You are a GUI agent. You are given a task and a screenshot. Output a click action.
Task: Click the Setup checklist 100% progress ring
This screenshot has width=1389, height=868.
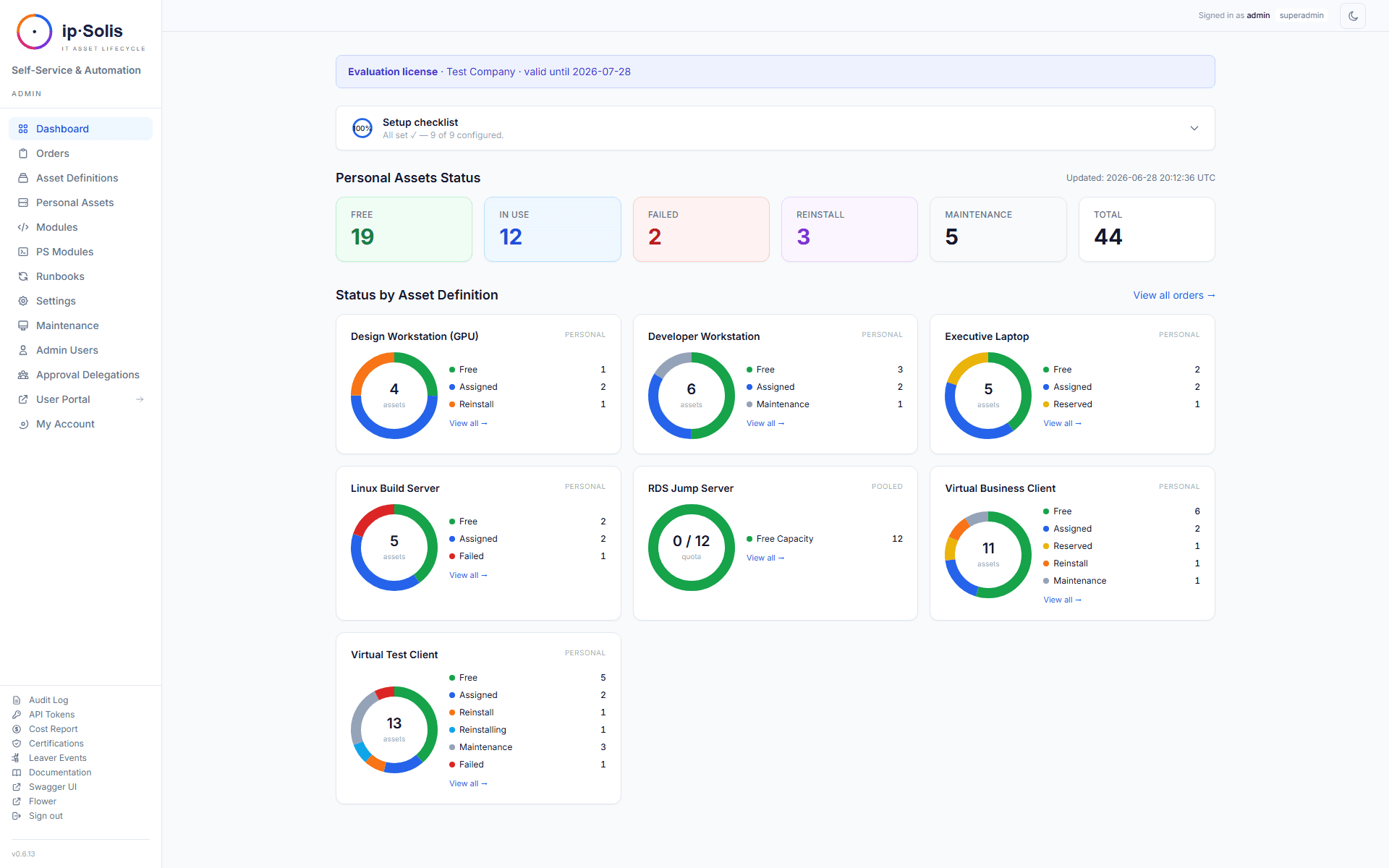pyautogui.click(x=362, y=128)
